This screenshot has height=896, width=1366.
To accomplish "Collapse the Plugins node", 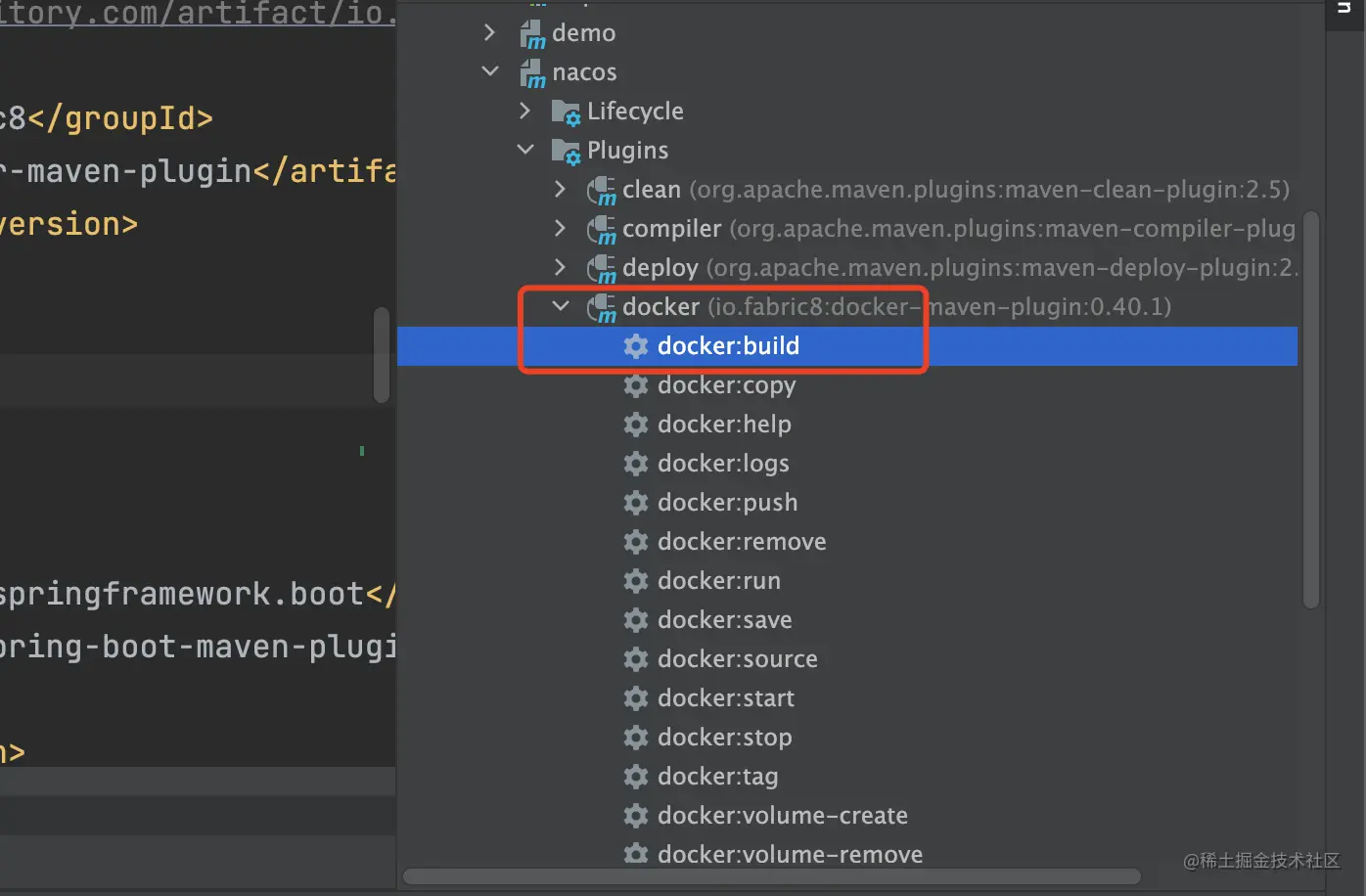I will pos(525,150).
